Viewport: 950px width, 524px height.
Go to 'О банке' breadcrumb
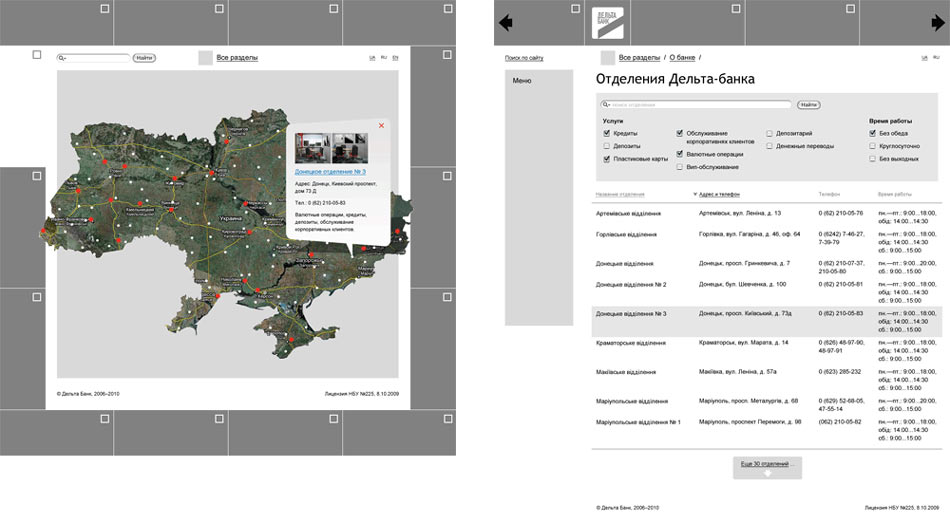(682, 58)
